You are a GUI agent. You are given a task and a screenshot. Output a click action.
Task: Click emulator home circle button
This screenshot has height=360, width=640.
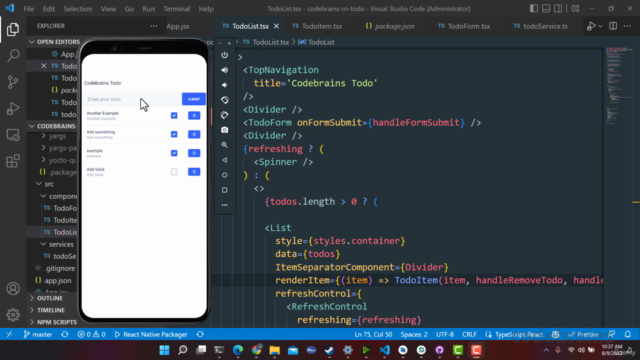tap(224, 175)
